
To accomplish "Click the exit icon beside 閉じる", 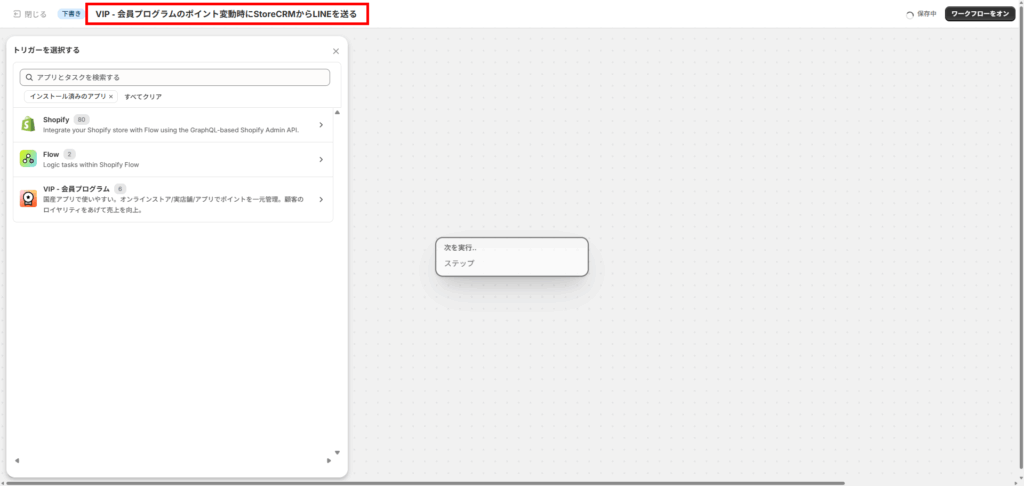I will 17,14.
